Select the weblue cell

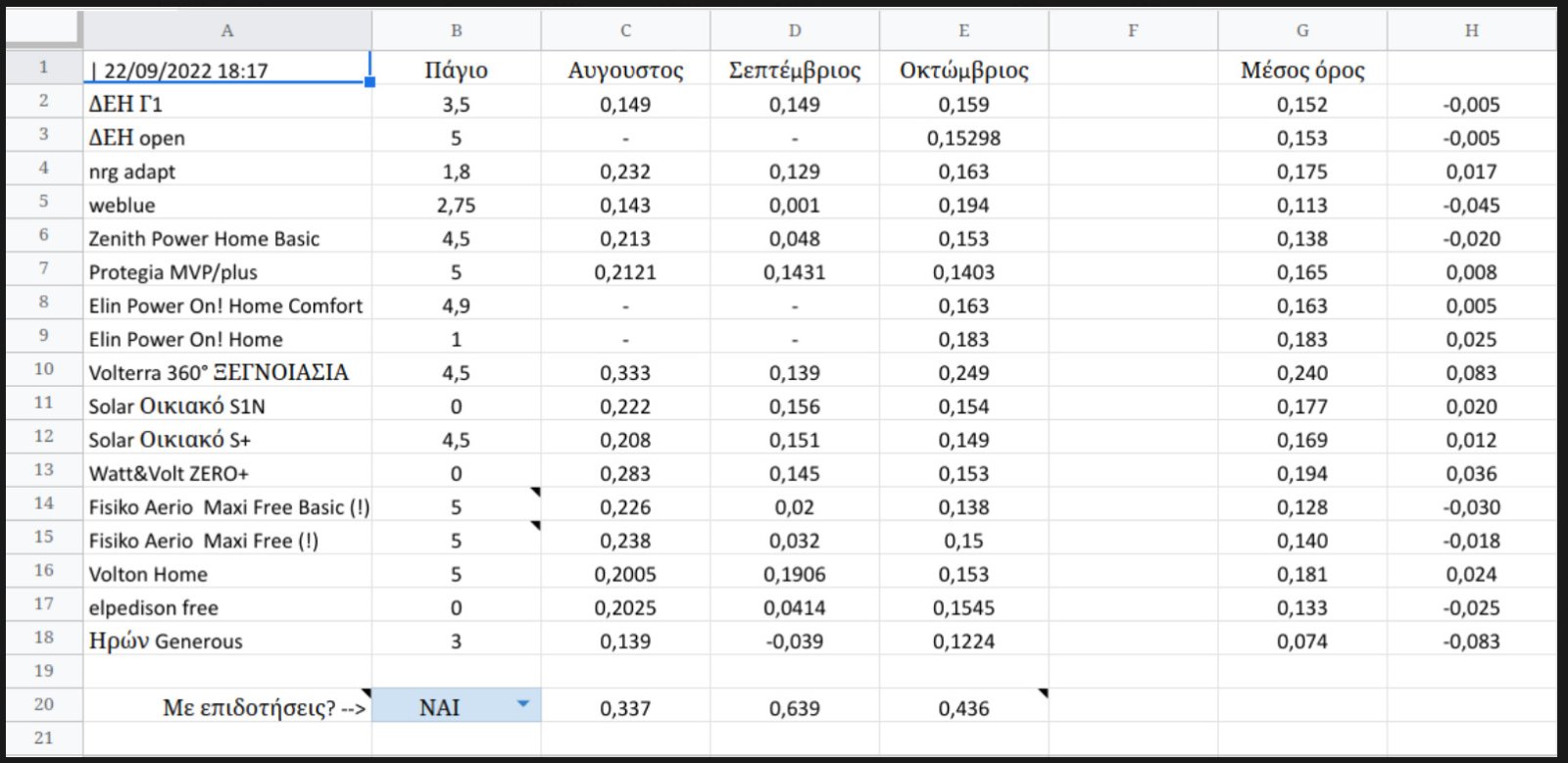click(227, 204)
